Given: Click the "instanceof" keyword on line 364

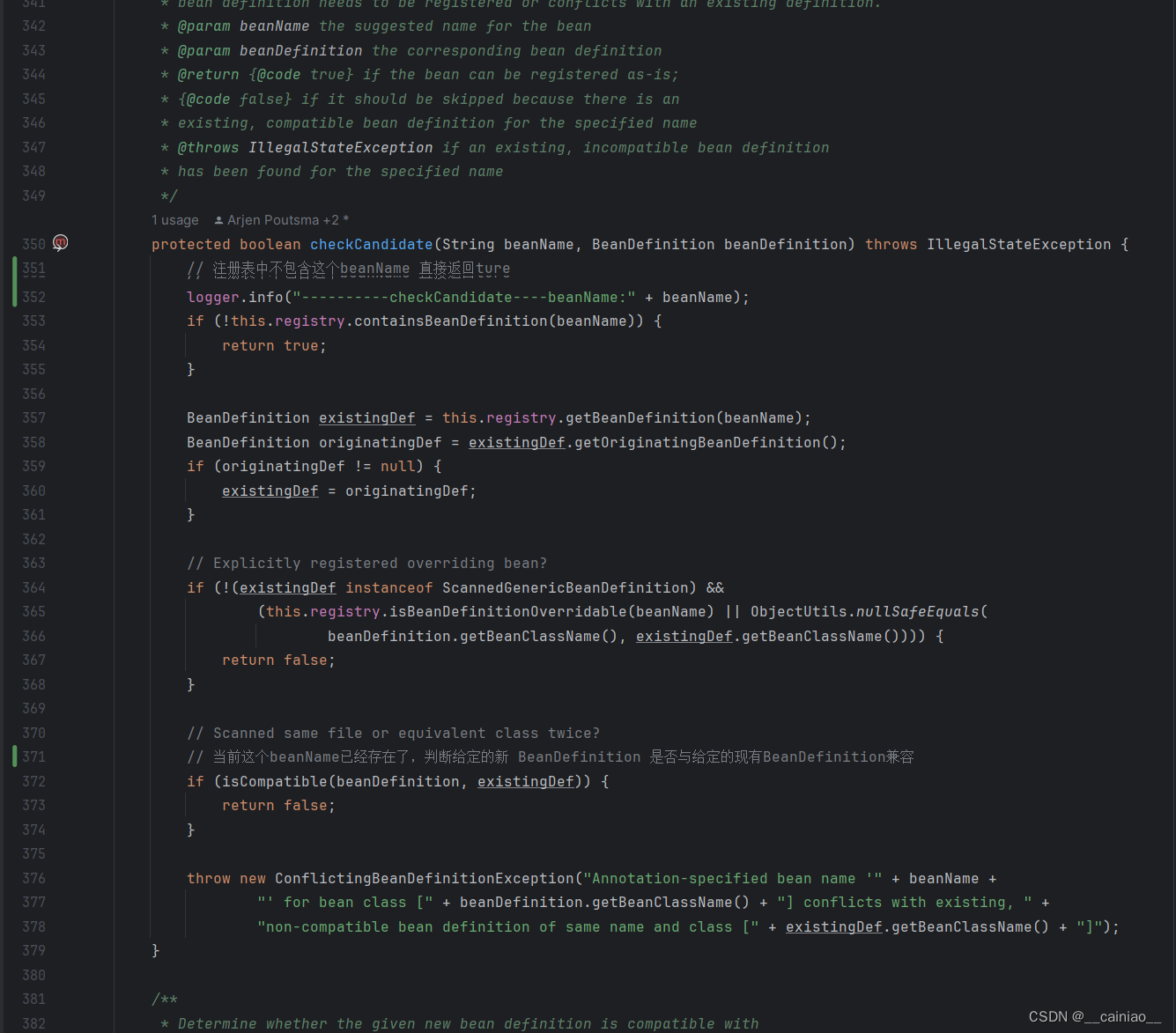Looking at the screenshot, I should [388, 588].
